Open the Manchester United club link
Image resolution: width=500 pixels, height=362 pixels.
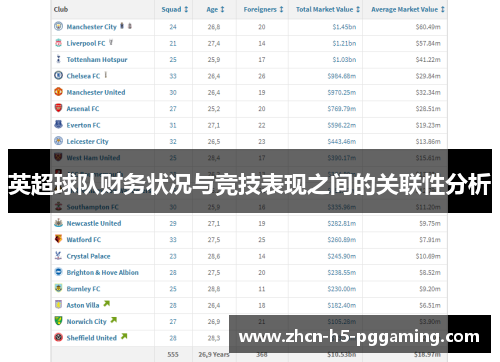click(x=96, y=92)
